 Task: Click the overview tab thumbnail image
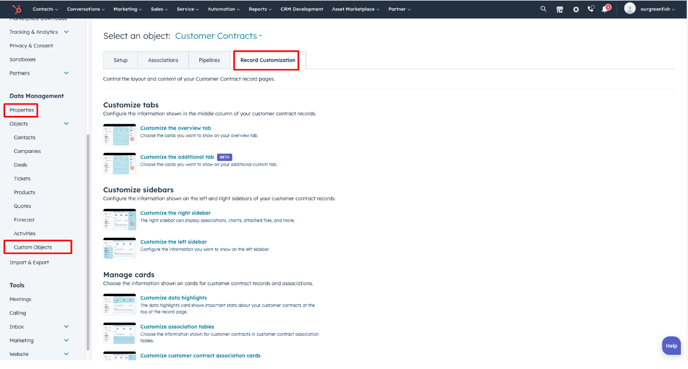click(119, 134)
